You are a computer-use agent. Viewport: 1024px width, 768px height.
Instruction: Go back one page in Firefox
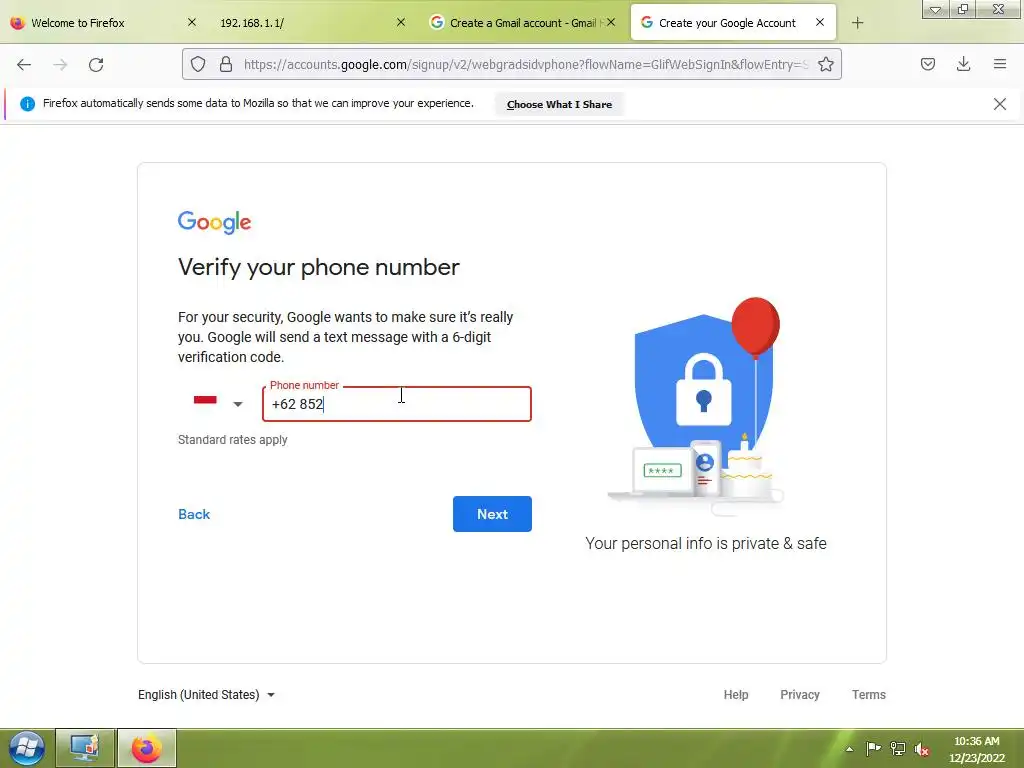(24, 65)
